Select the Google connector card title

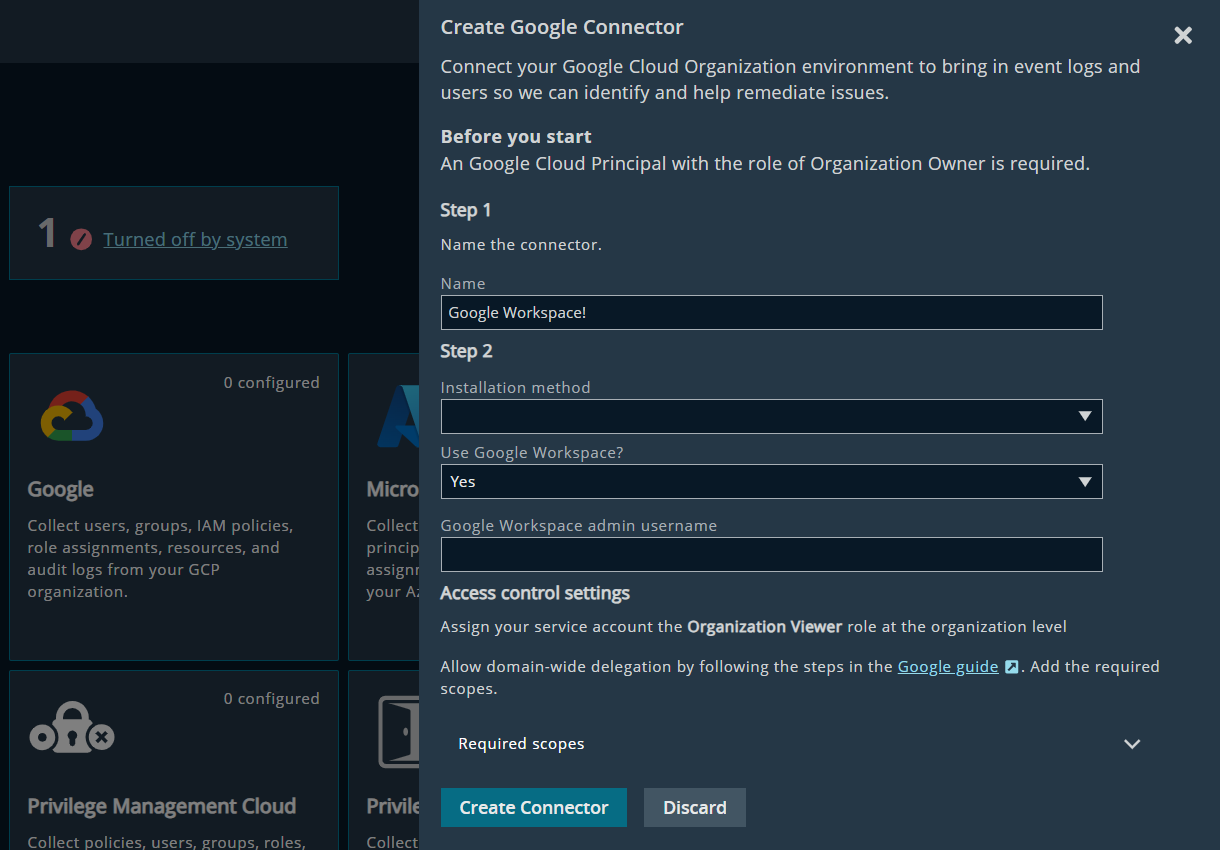coord(61,489)
